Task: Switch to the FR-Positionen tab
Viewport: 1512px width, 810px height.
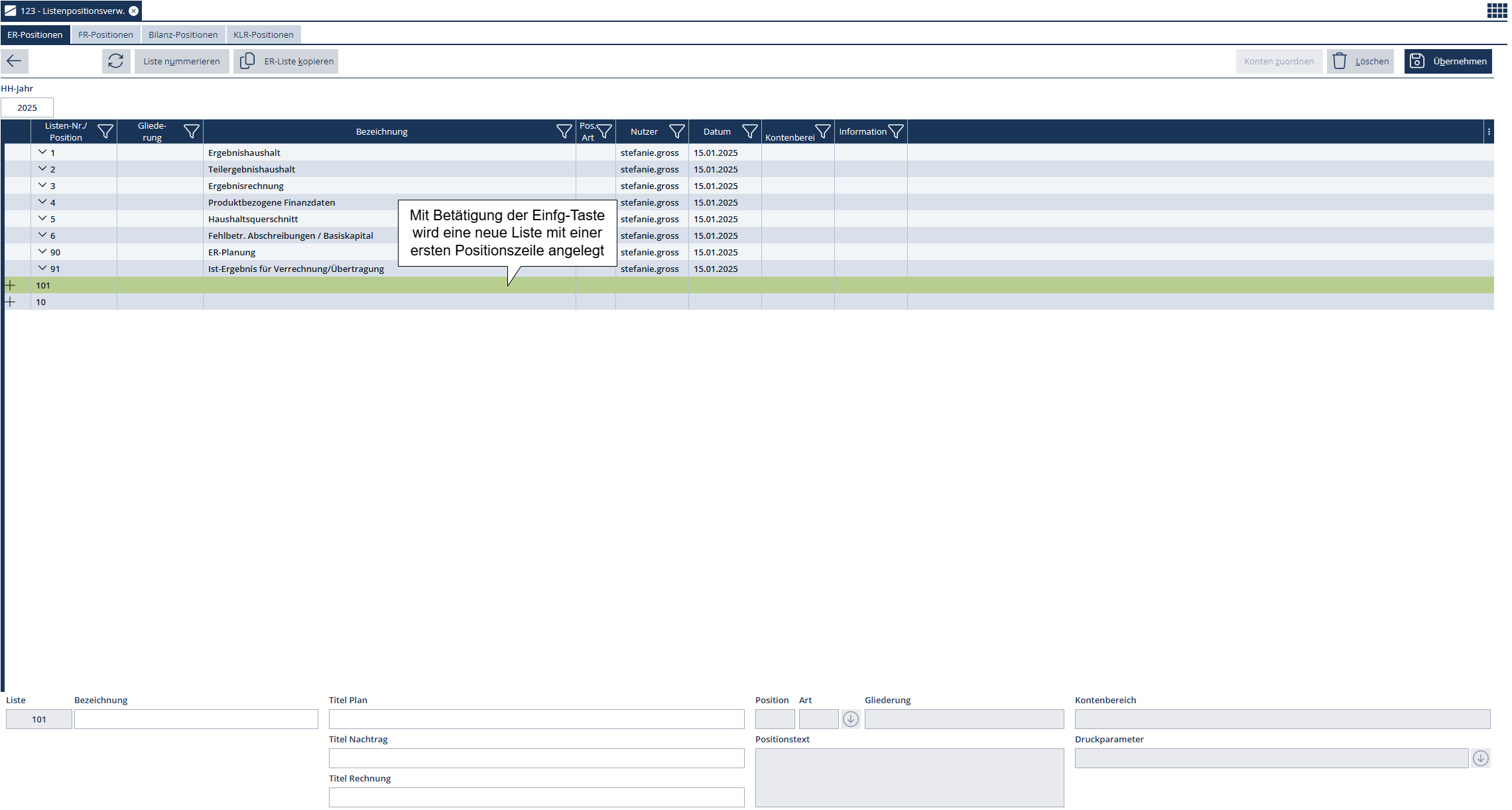Action: (x=105, y=34)
